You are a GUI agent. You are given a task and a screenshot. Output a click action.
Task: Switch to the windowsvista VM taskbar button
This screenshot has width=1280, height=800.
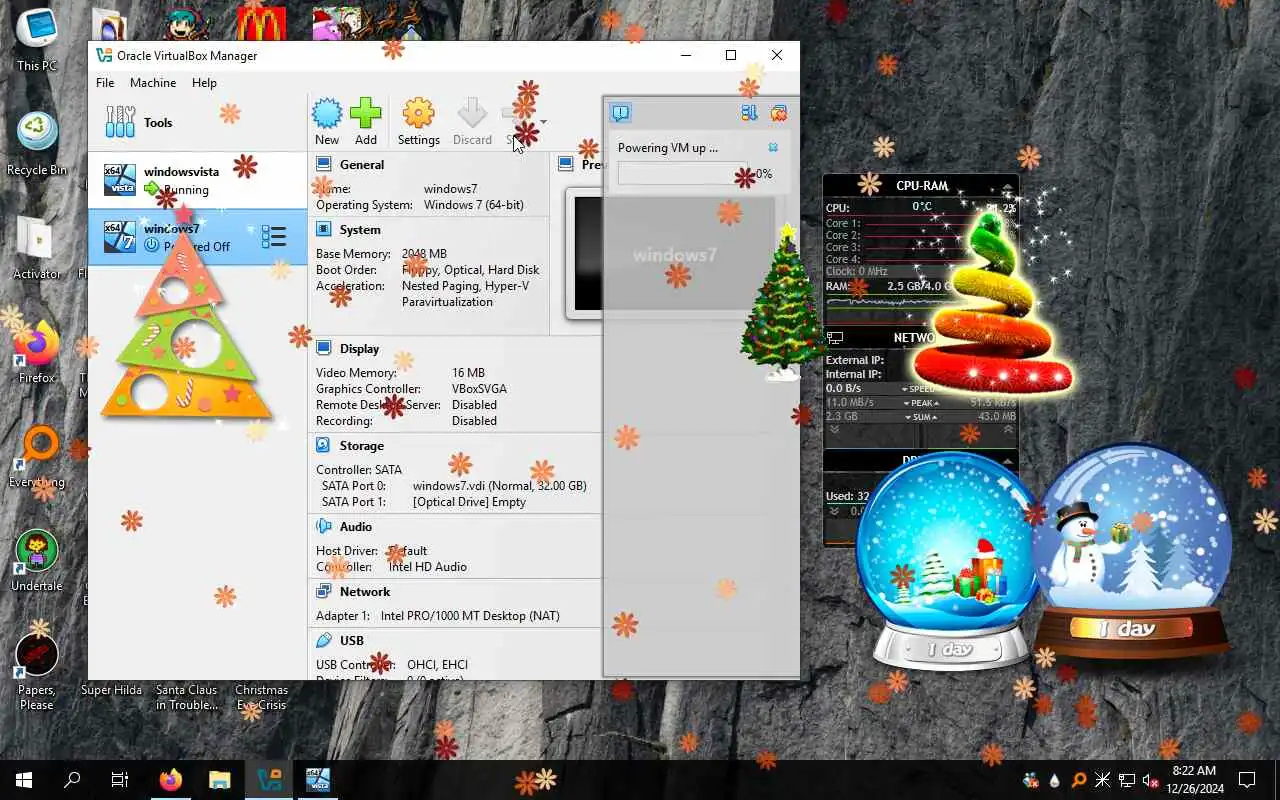pyautogui.click(x=318, y=780)
